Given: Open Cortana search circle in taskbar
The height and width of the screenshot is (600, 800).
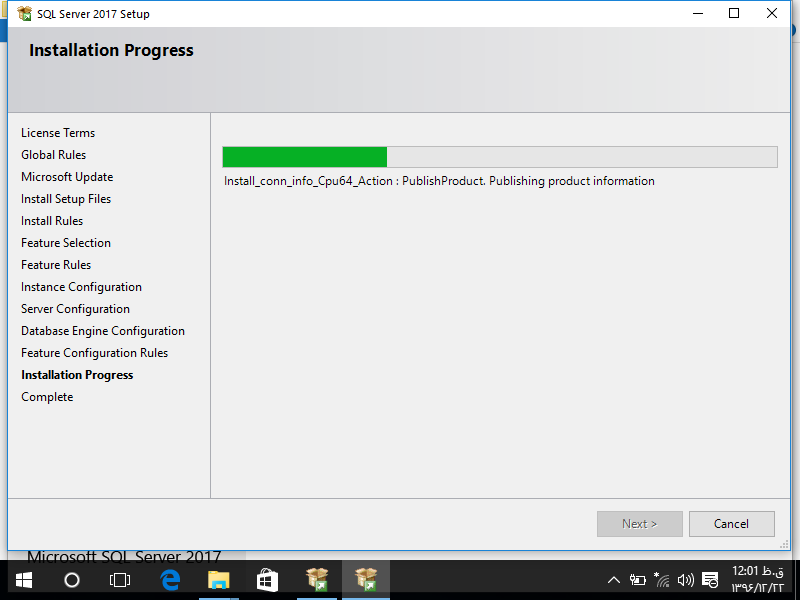Looking at the screenshot, I should pyautogui.click(x=72, y=580).
